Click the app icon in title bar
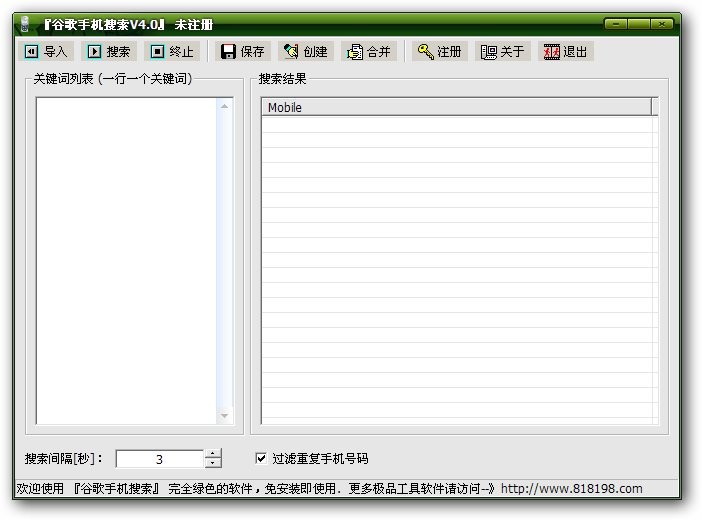The image size is (702, 520). tap(25, 24)
